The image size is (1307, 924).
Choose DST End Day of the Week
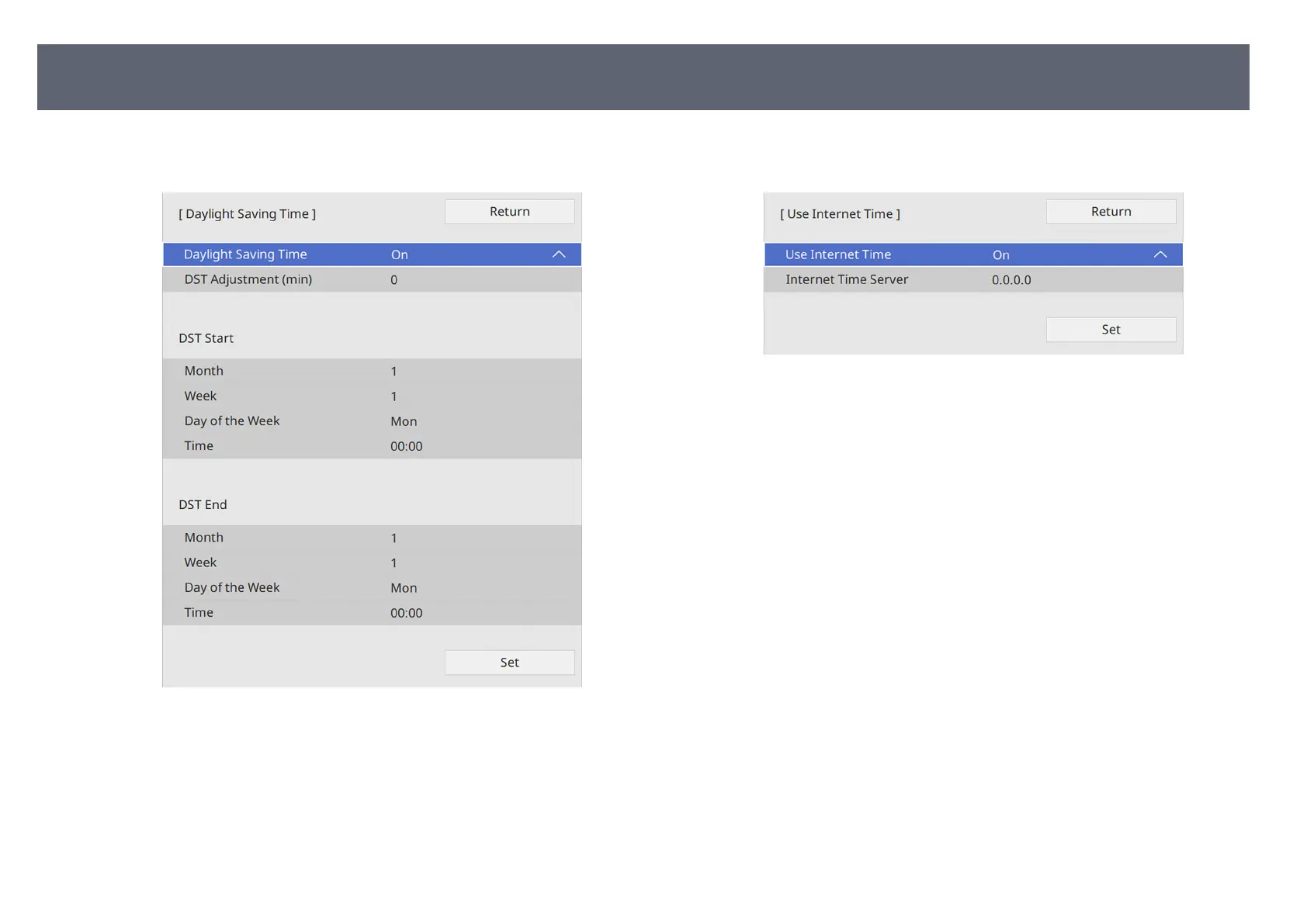tap(372, 587)
